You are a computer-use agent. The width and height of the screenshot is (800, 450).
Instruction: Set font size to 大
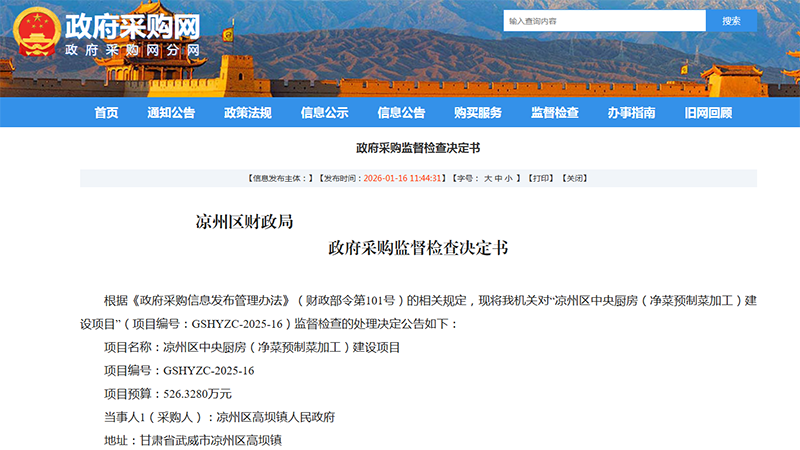[488, 179]
